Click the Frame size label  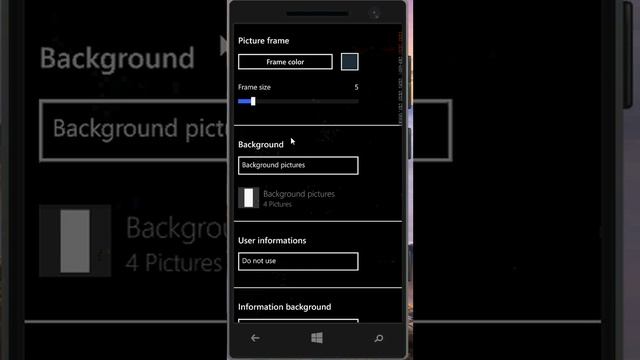coord(254,87)
